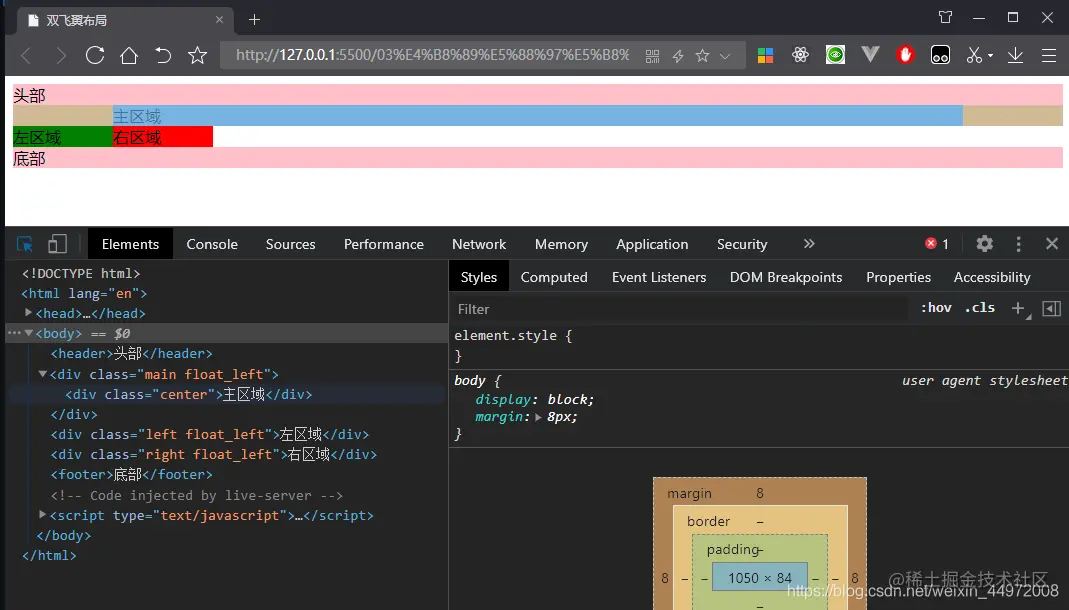
Task: Expand the script element node
Action: point(43,515)
